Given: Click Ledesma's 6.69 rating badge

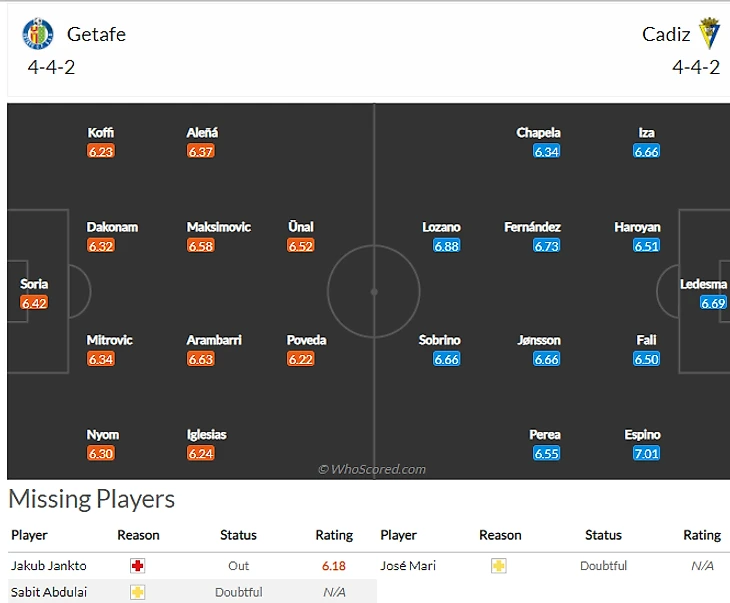Looking at the screenshot, I should (713, 303).
